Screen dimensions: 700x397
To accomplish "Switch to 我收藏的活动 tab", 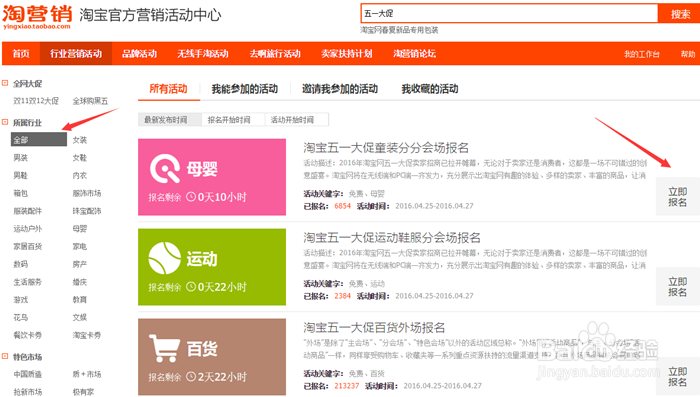I will tap(429, 89).
